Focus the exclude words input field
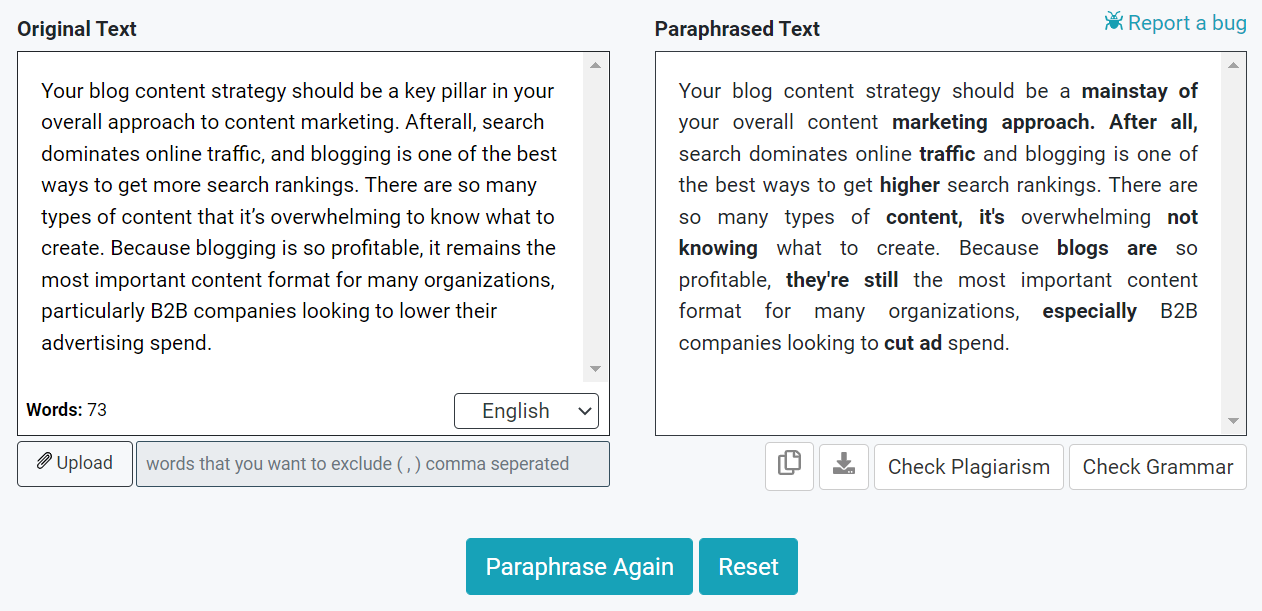Screen dimensions: 1262x611 [x=372, y=464]
